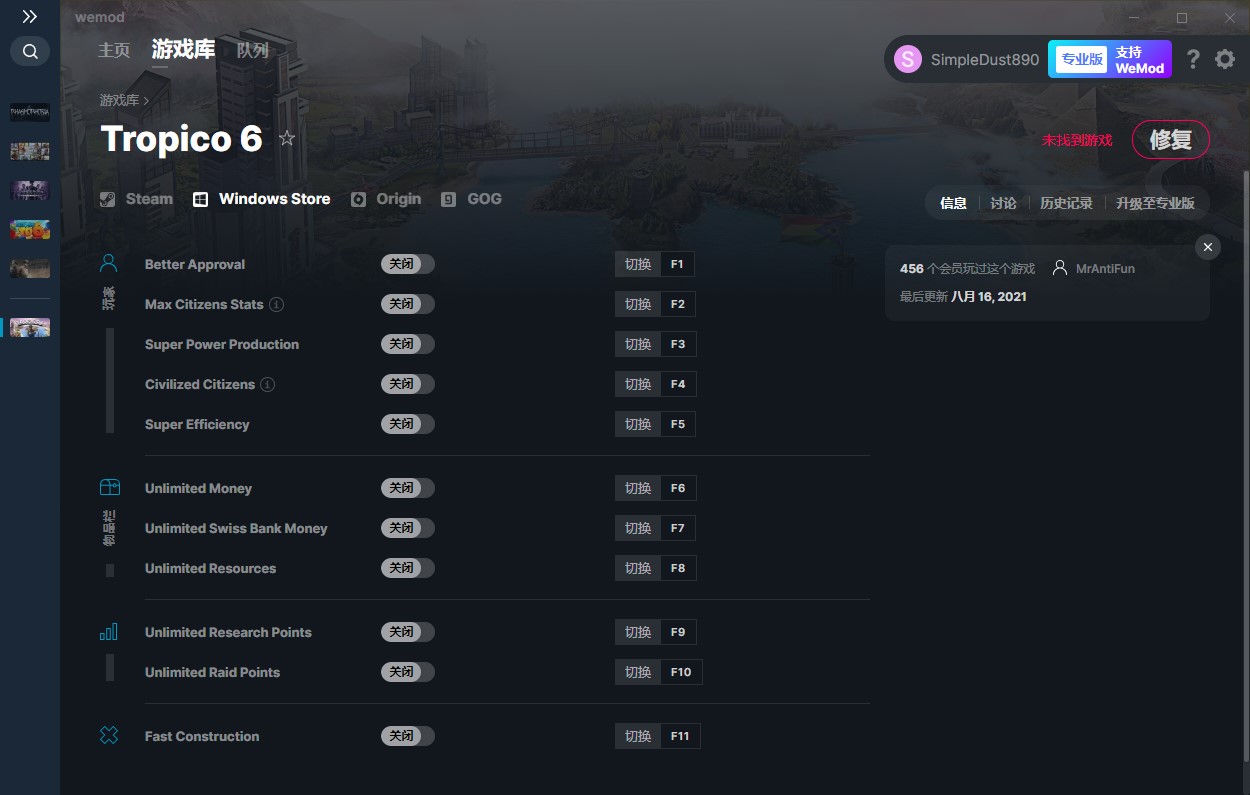Select the fourth game thumbnail in sidebar
This screenshot has width=1250, height=795.
pos(30,229)
